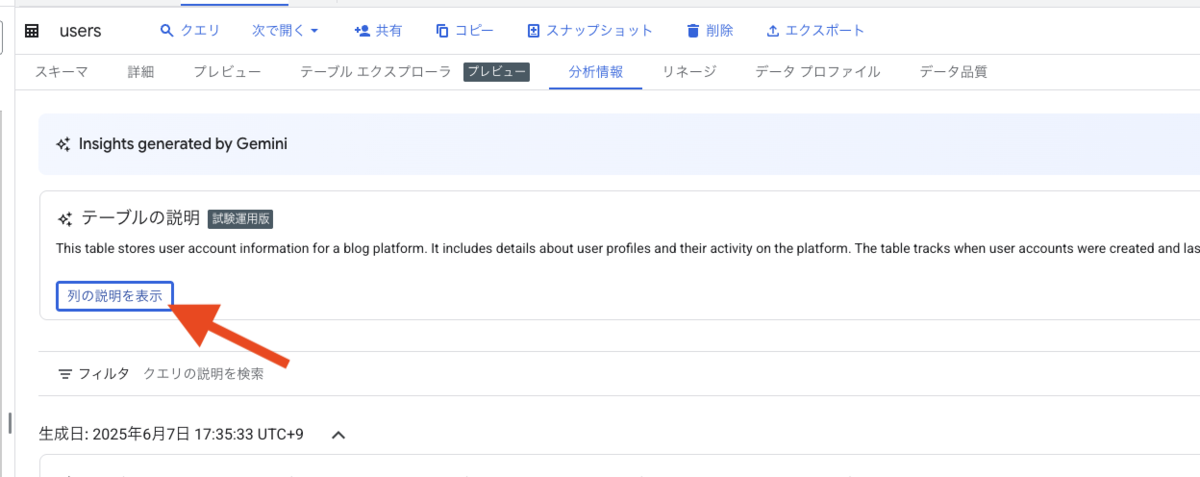Click the 列の説明を表示 button
The width and height of the screenshot is (1200, 477).
[x=115, y=296]
